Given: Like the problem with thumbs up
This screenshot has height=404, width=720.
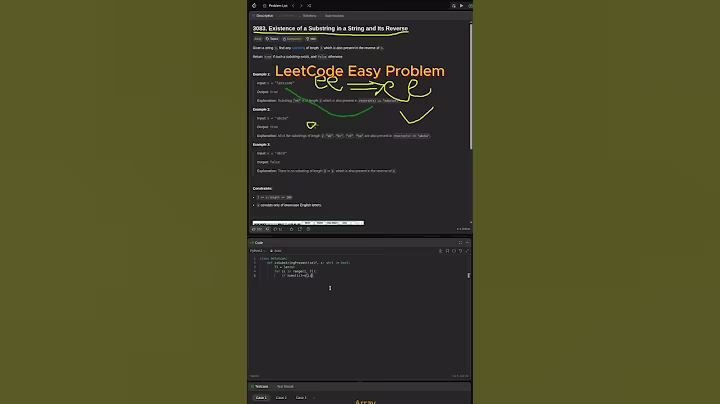Looking at the screenshot, I should (x=257, y=229).
